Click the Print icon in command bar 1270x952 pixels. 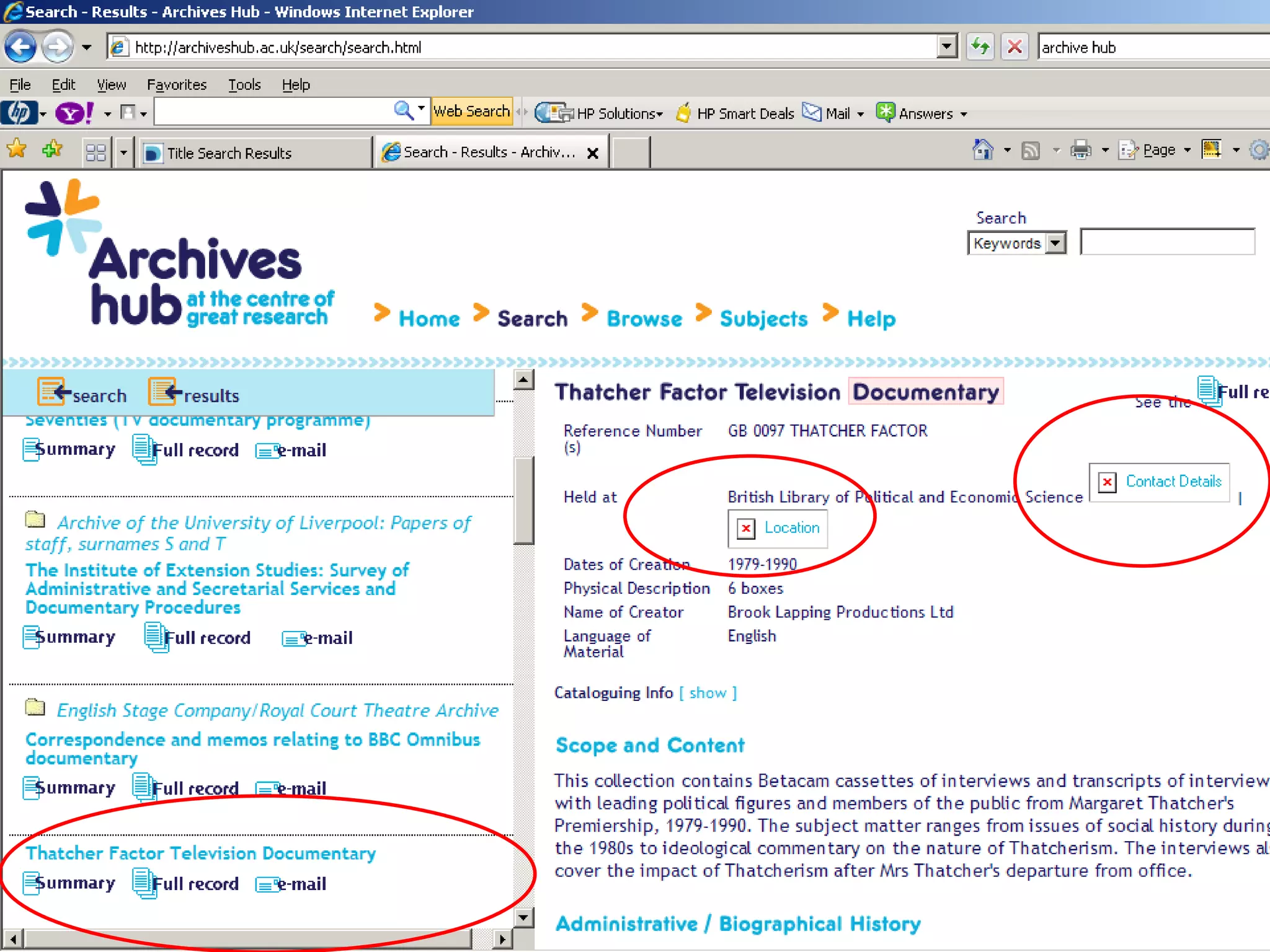click(1081, 150)
